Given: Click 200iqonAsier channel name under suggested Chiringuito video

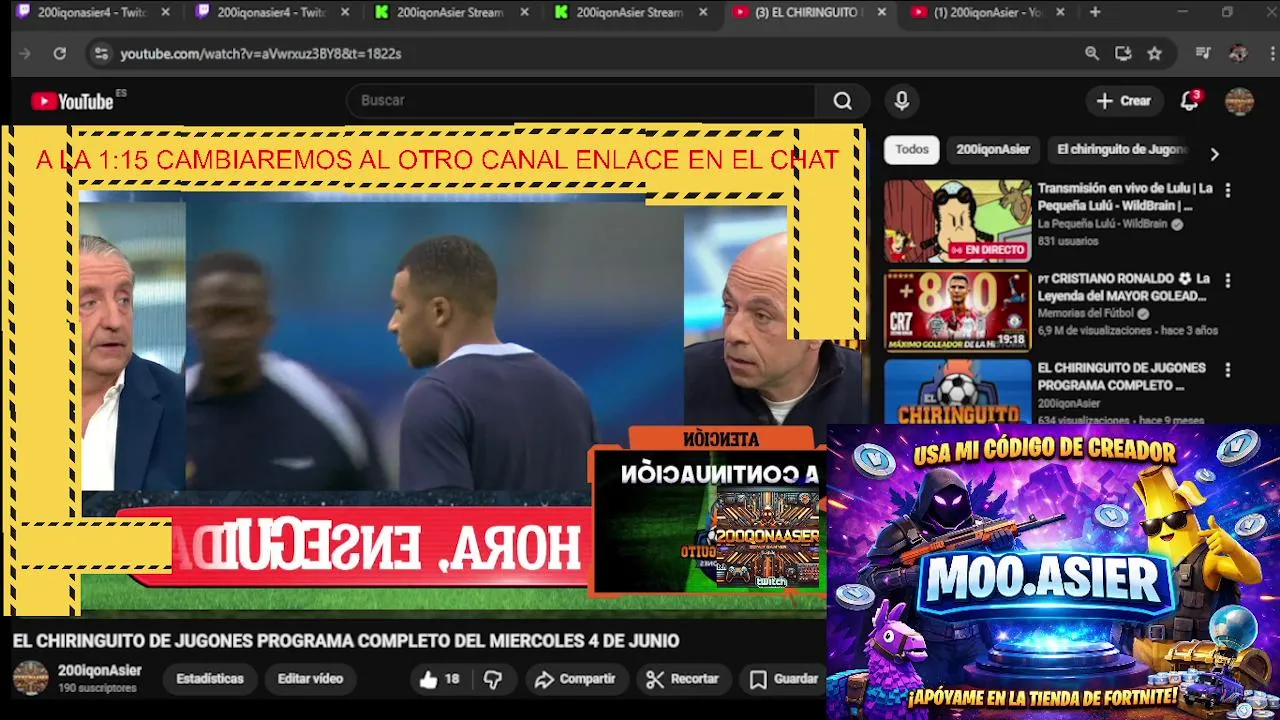Looking at the screenshot, I should [1069, 404].
